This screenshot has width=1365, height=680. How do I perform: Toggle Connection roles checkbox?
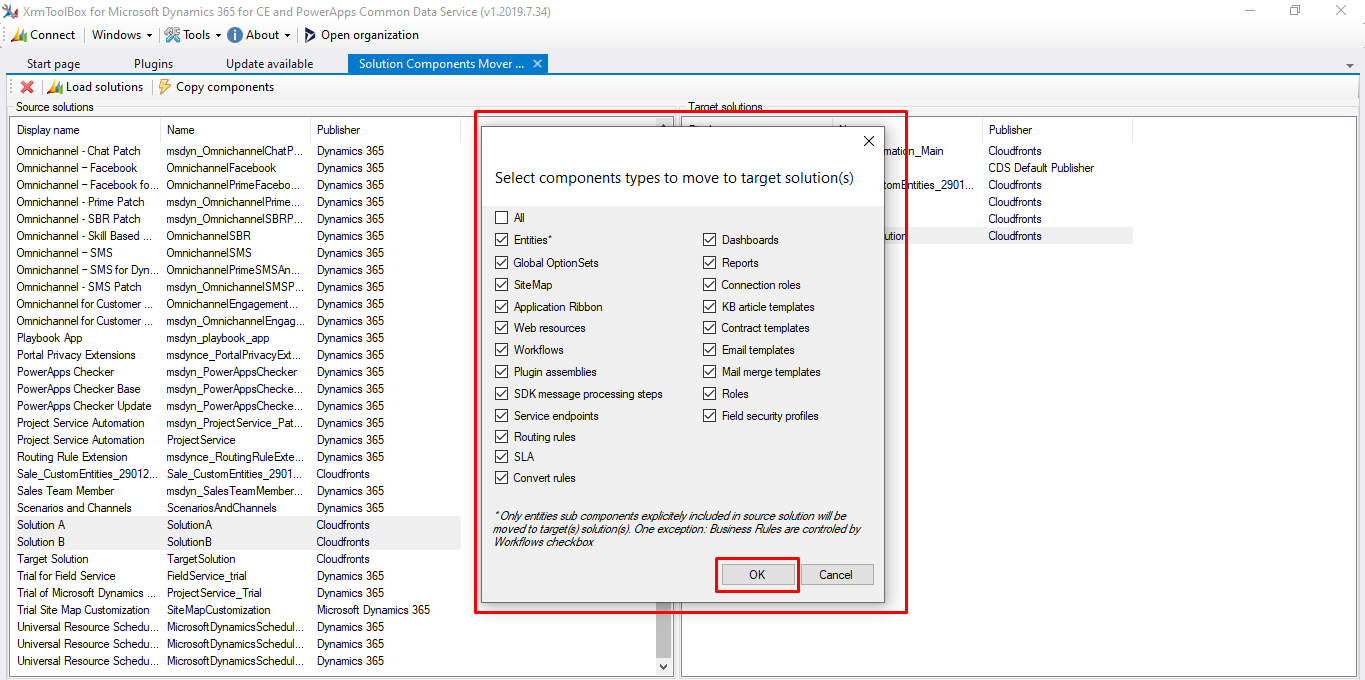[709, 285]
